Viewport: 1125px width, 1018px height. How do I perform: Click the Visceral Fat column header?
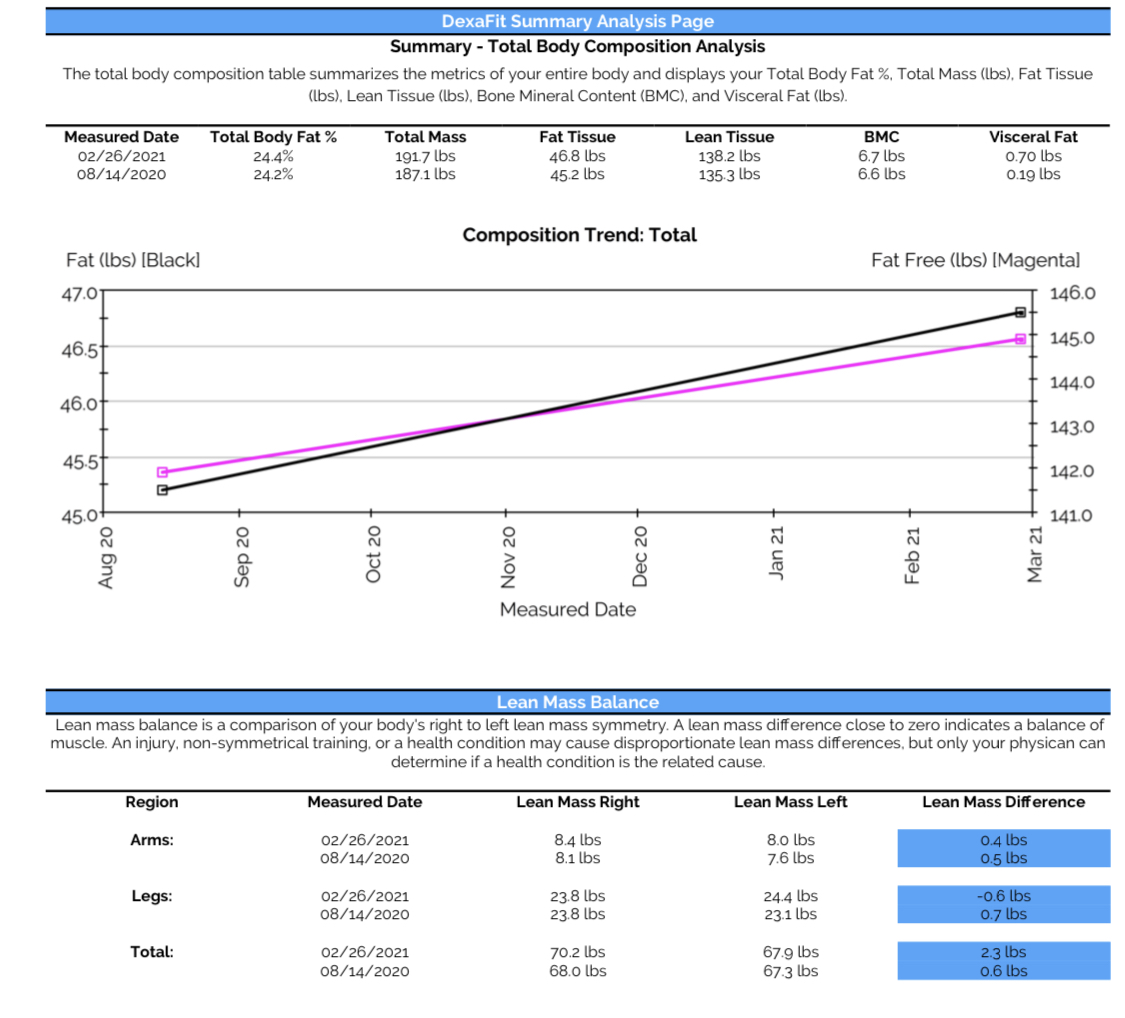pyautogui.click(x=1033, y=137)
